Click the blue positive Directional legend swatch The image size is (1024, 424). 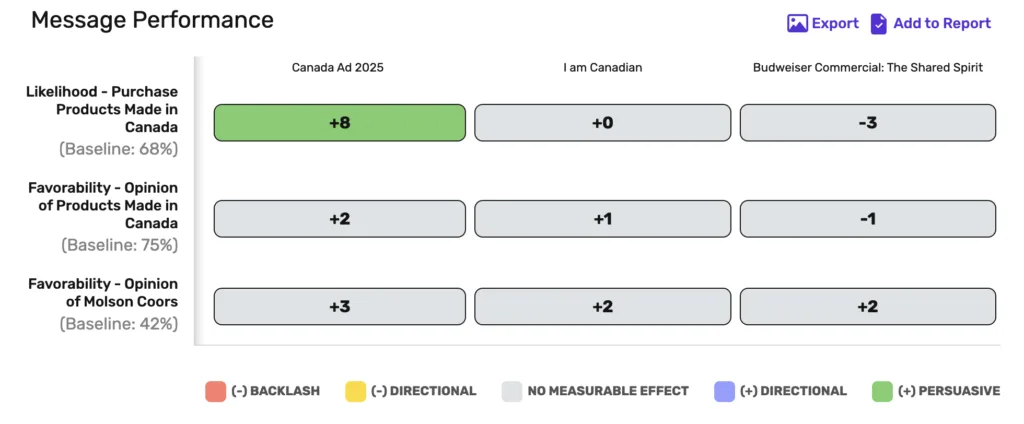point(724,391)
